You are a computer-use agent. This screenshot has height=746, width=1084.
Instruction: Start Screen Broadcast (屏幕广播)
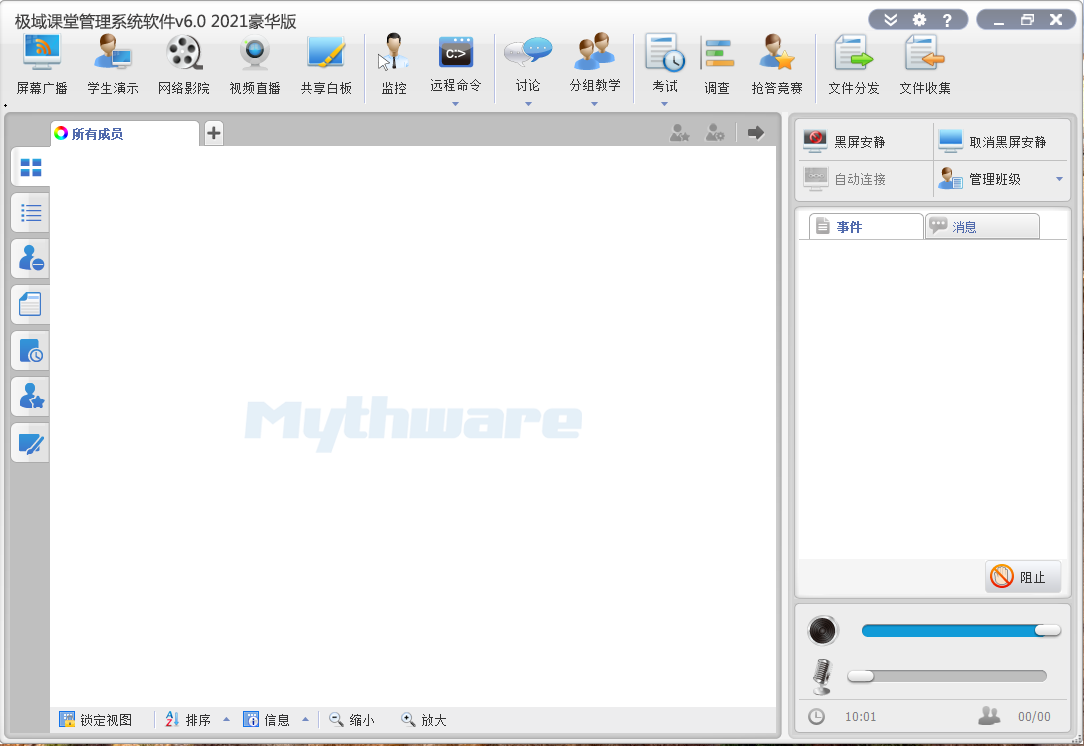click(42, 64)
